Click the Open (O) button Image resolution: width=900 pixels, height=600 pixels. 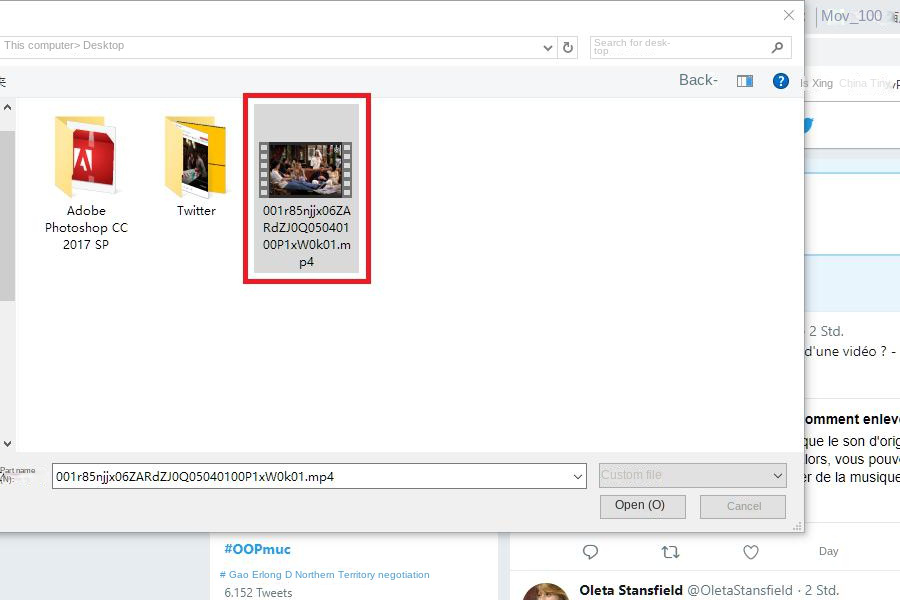(x=642, y=506)
